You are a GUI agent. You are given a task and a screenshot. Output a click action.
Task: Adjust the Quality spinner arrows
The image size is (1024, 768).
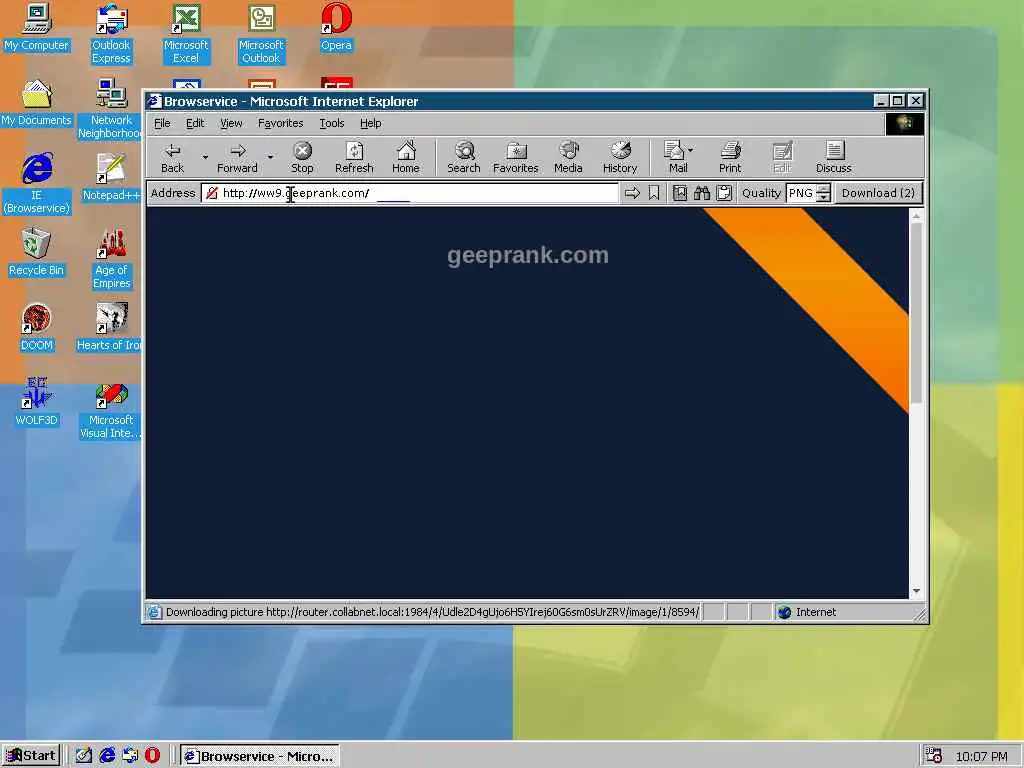[x=824, y=193]
